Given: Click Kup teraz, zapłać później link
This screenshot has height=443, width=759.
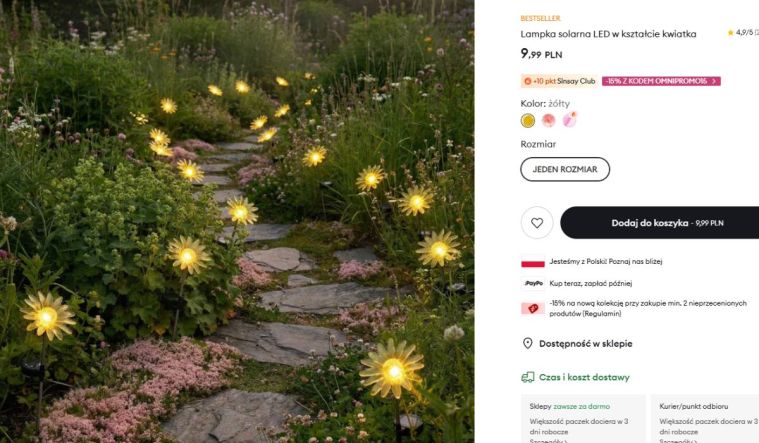Looking at the screenshot, I should (x=591, y=283).
